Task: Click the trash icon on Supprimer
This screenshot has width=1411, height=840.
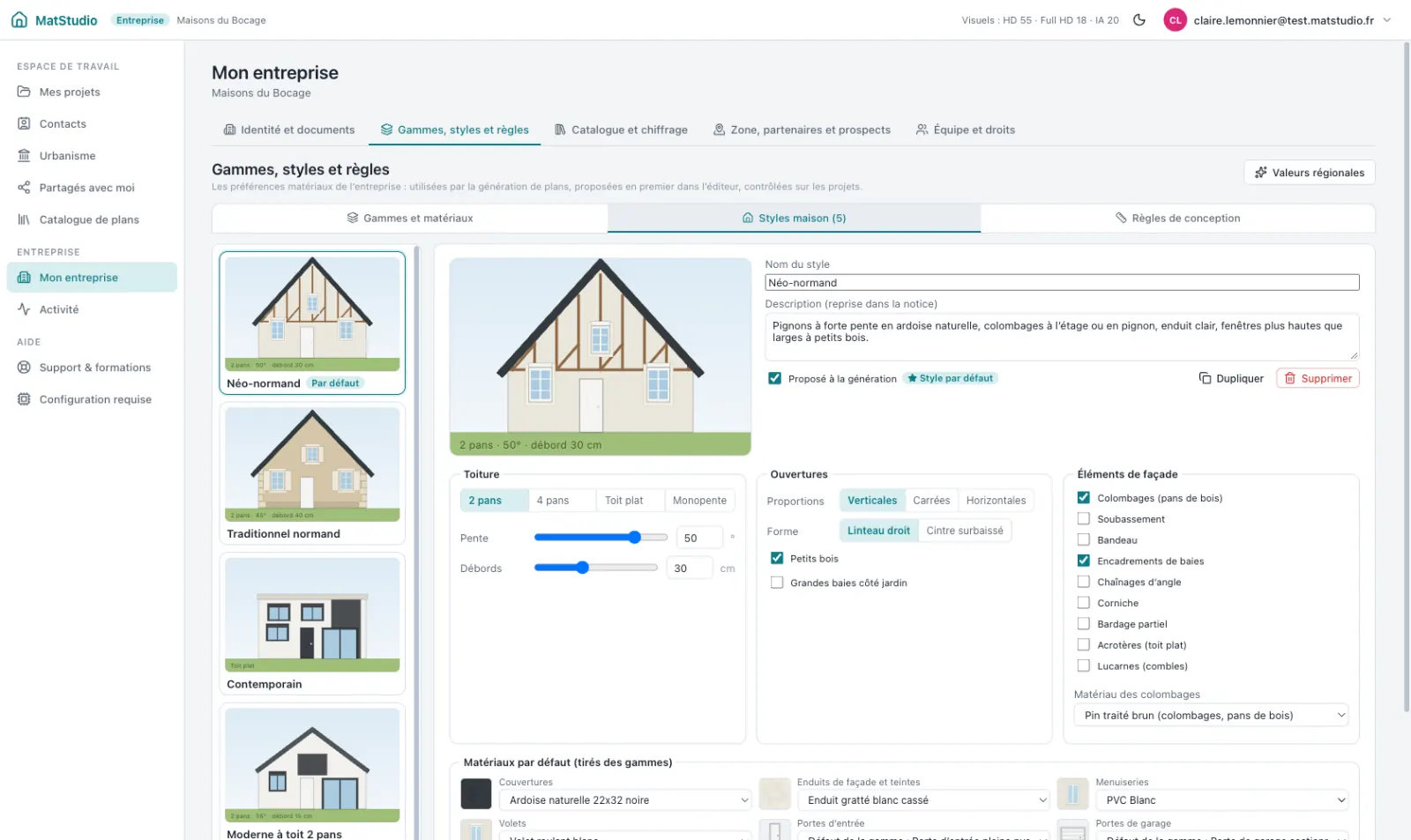Action: pos(1290,378)
